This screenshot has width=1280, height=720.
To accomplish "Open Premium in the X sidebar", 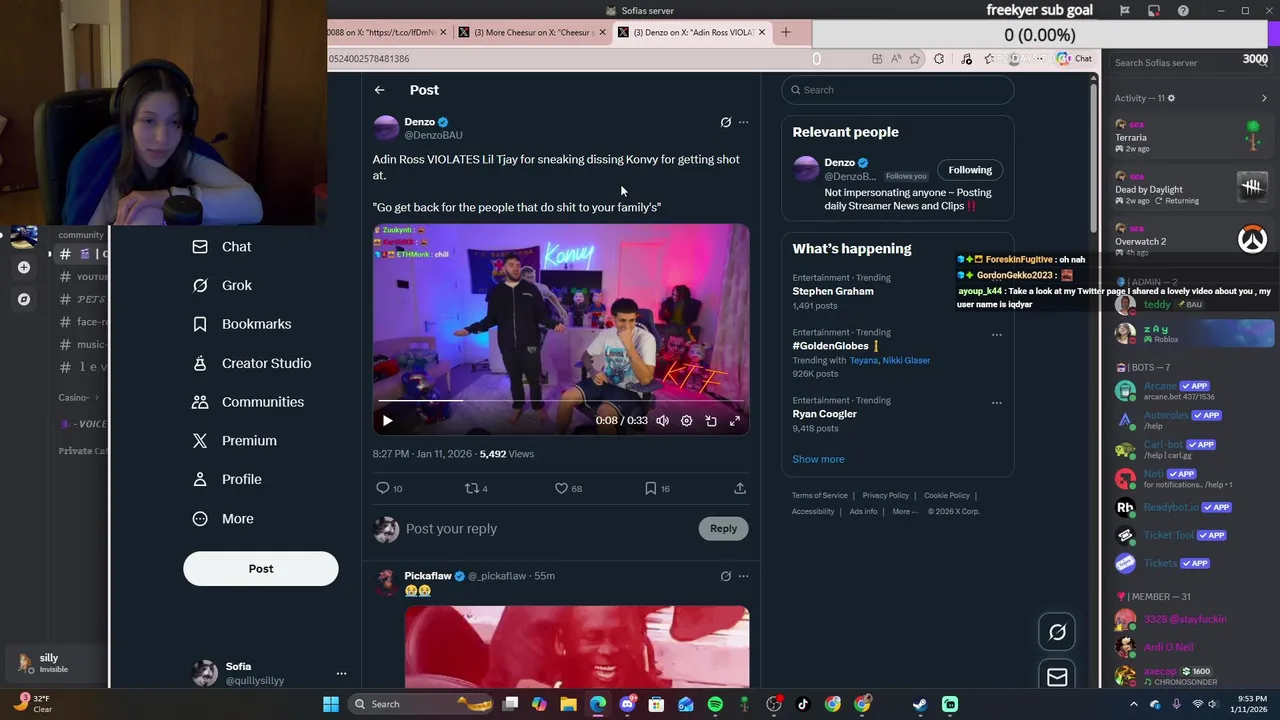I will click(x=235, y=441).
